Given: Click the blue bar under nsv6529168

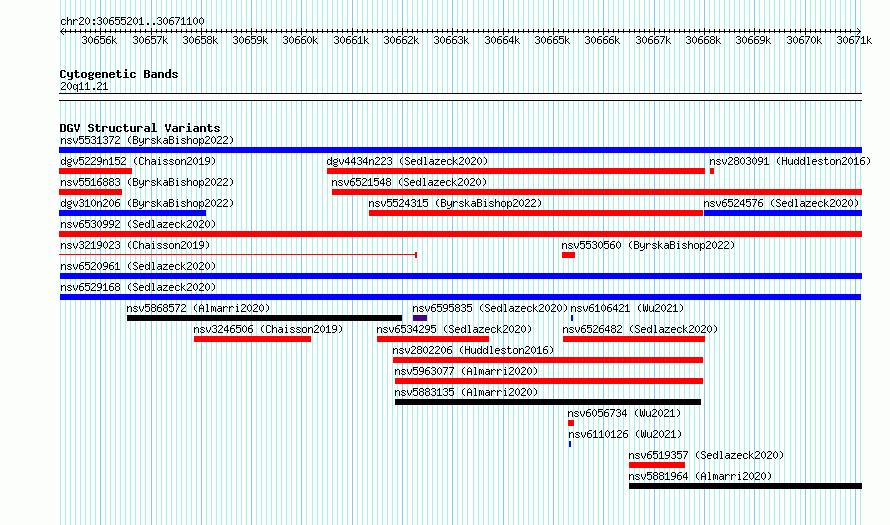Looking at the screenshot, I should [460, 297].
